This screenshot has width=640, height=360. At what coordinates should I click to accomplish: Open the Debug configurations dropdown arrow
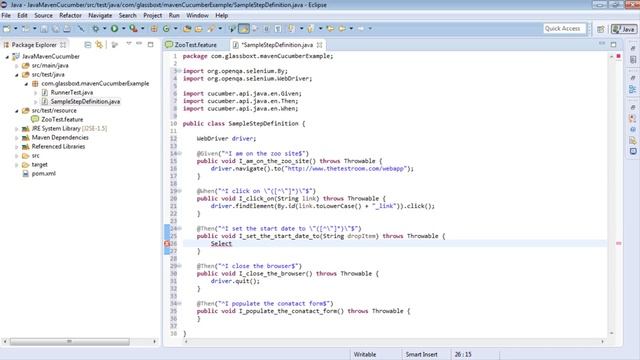pos(104,29)
